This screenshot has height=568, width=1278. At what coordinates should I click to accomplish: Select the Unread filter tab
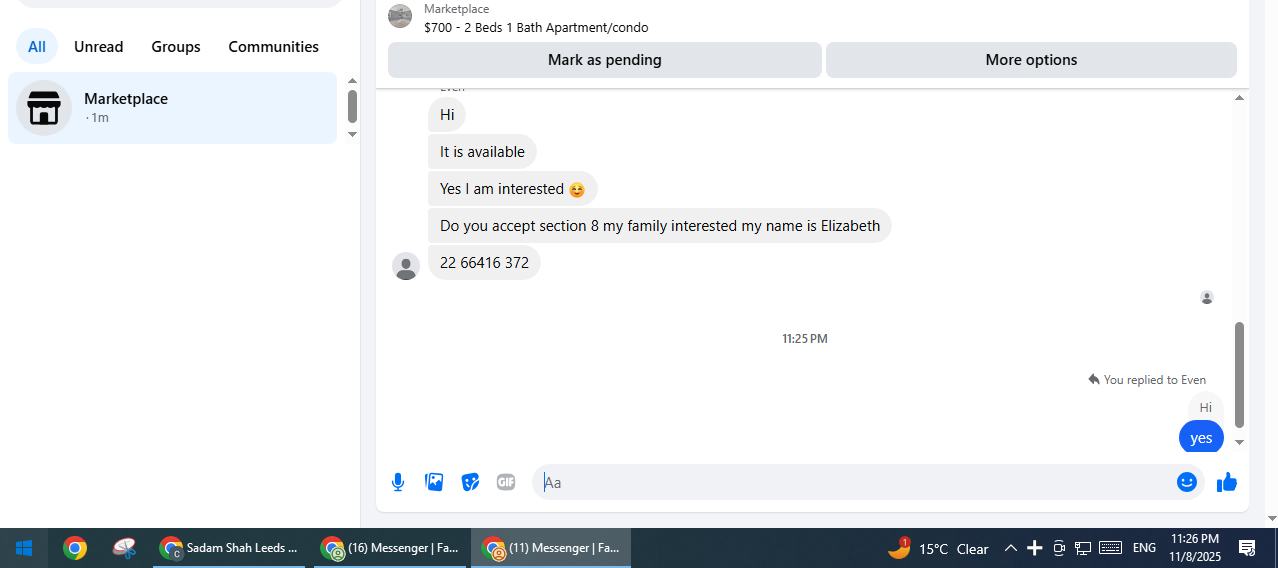[x=99, y=47]
